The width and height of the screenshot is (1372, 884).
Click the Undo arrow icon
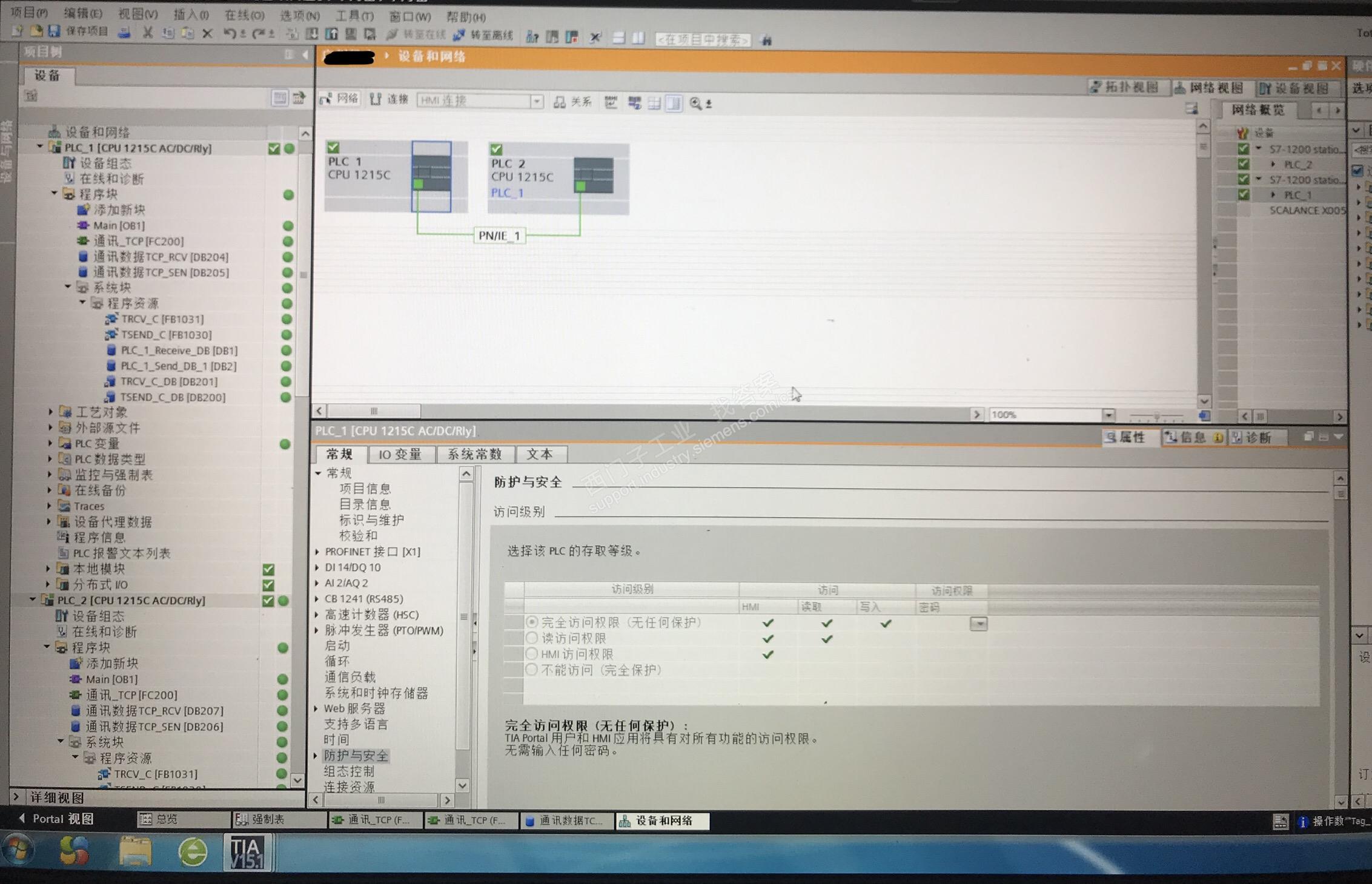[x=230, y=33]
